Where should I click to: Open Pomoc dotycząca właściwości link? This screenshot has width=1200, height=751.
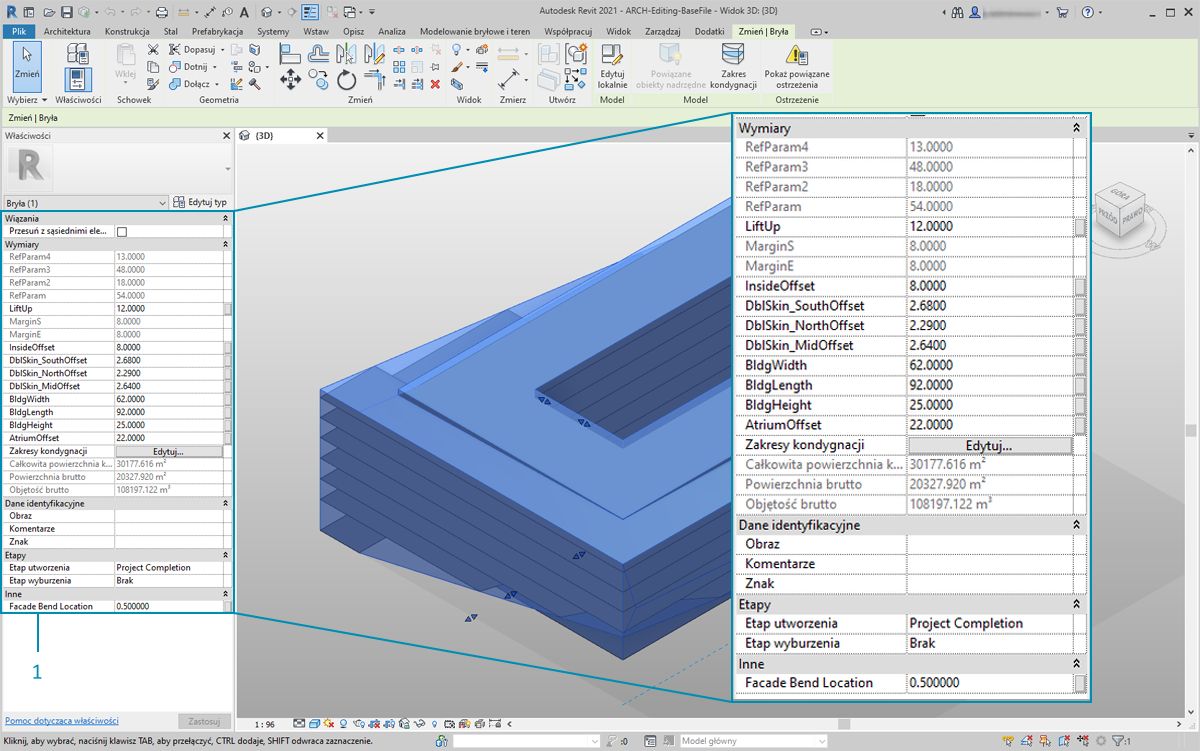[62, 720]
